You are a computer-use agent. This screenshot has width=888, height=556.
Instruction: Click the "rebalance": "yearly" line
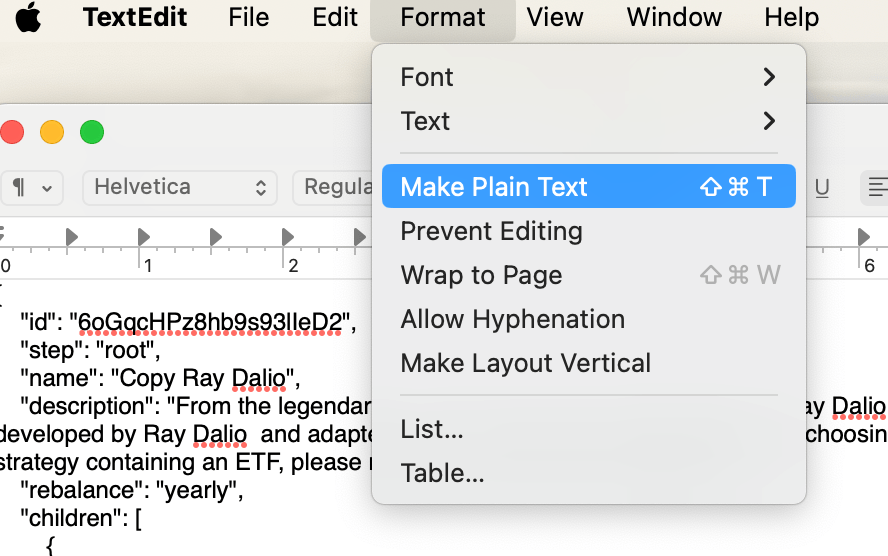[x=131, y=490]
